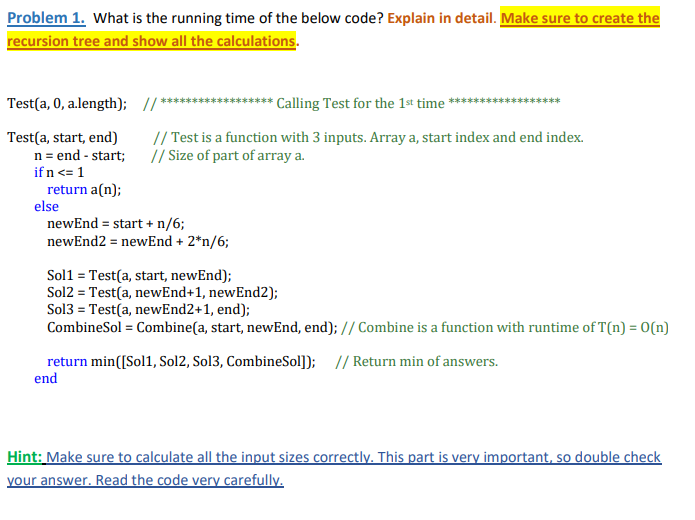The height and width of the screenshot is (520, 695).
Task: Click the 'Size of part of array a.' comment
Action: [236, 155]
